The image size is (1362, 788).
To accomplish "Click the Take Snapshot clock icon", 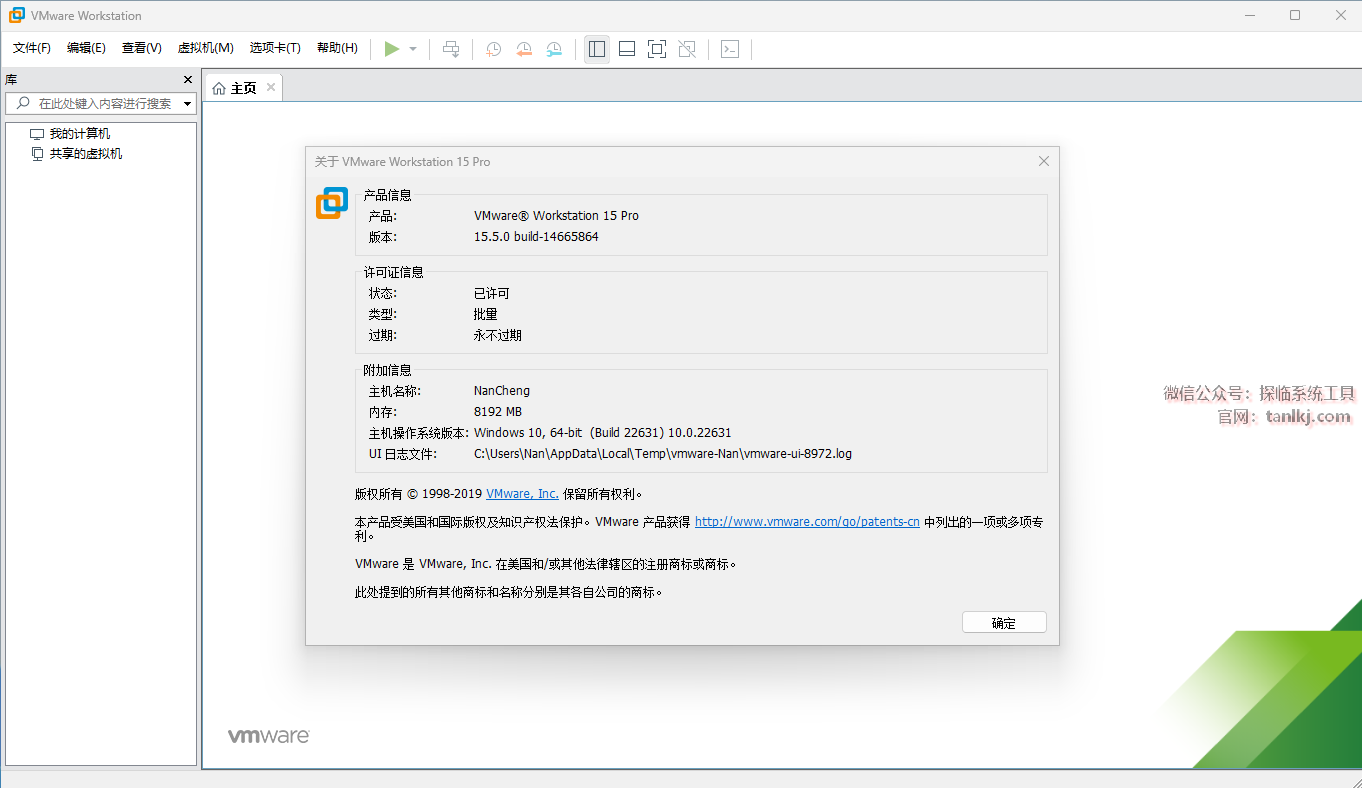I will [493, 49].
